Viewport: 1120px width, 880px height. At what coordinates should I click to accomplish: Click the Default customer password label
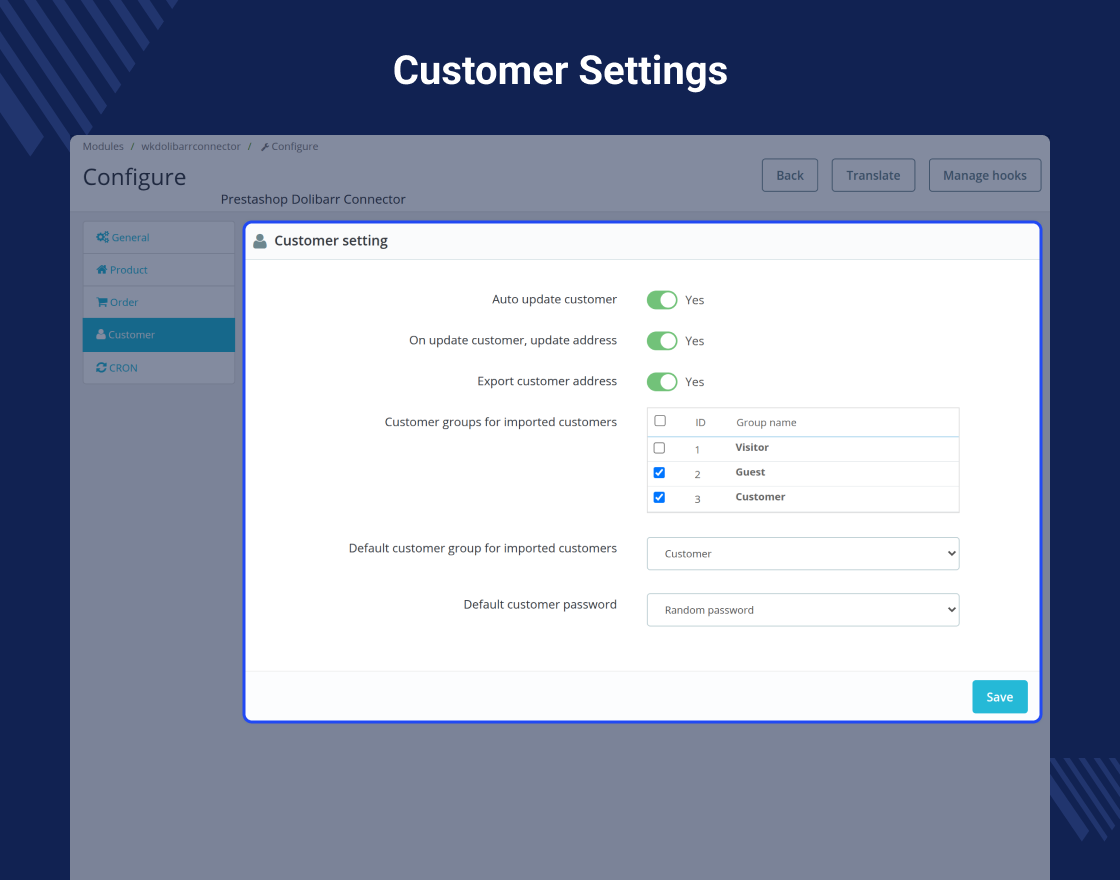point(540,604)
